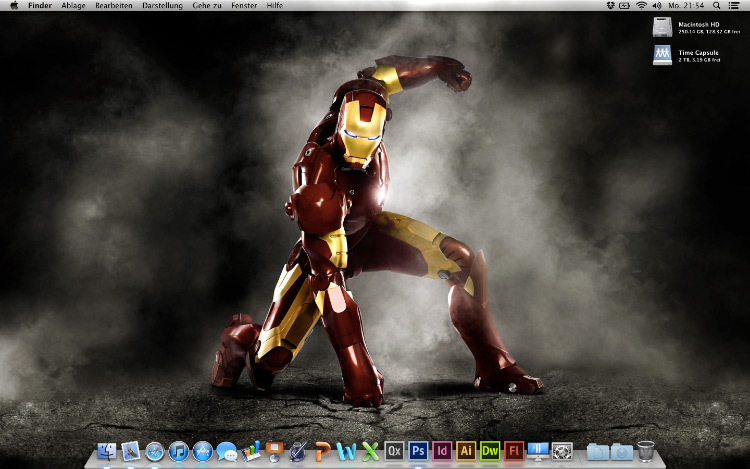This screenshot has width=750, height=469.
Task: Open Finder from the Dock
Action: point(107,451)
